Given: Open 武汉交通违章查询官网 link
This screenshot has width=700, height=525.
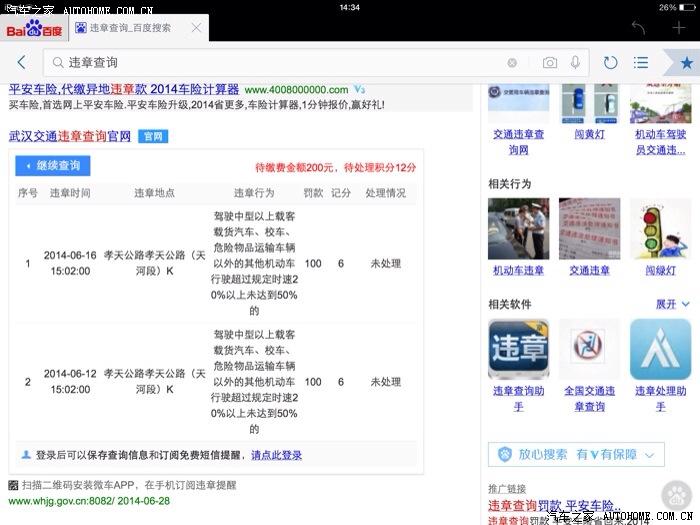Looking at the screenshot, I should 70,136.
